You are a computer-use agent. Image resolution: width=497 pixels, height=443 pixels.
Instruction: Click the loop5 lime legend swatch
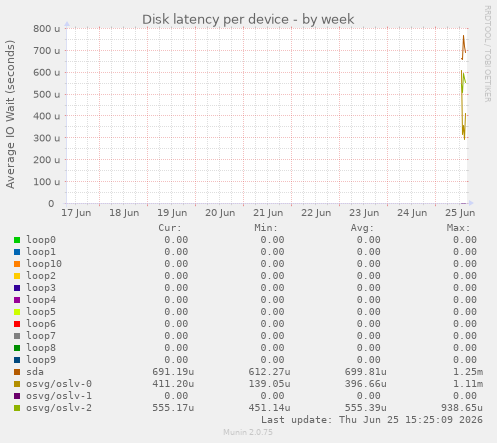17,312
